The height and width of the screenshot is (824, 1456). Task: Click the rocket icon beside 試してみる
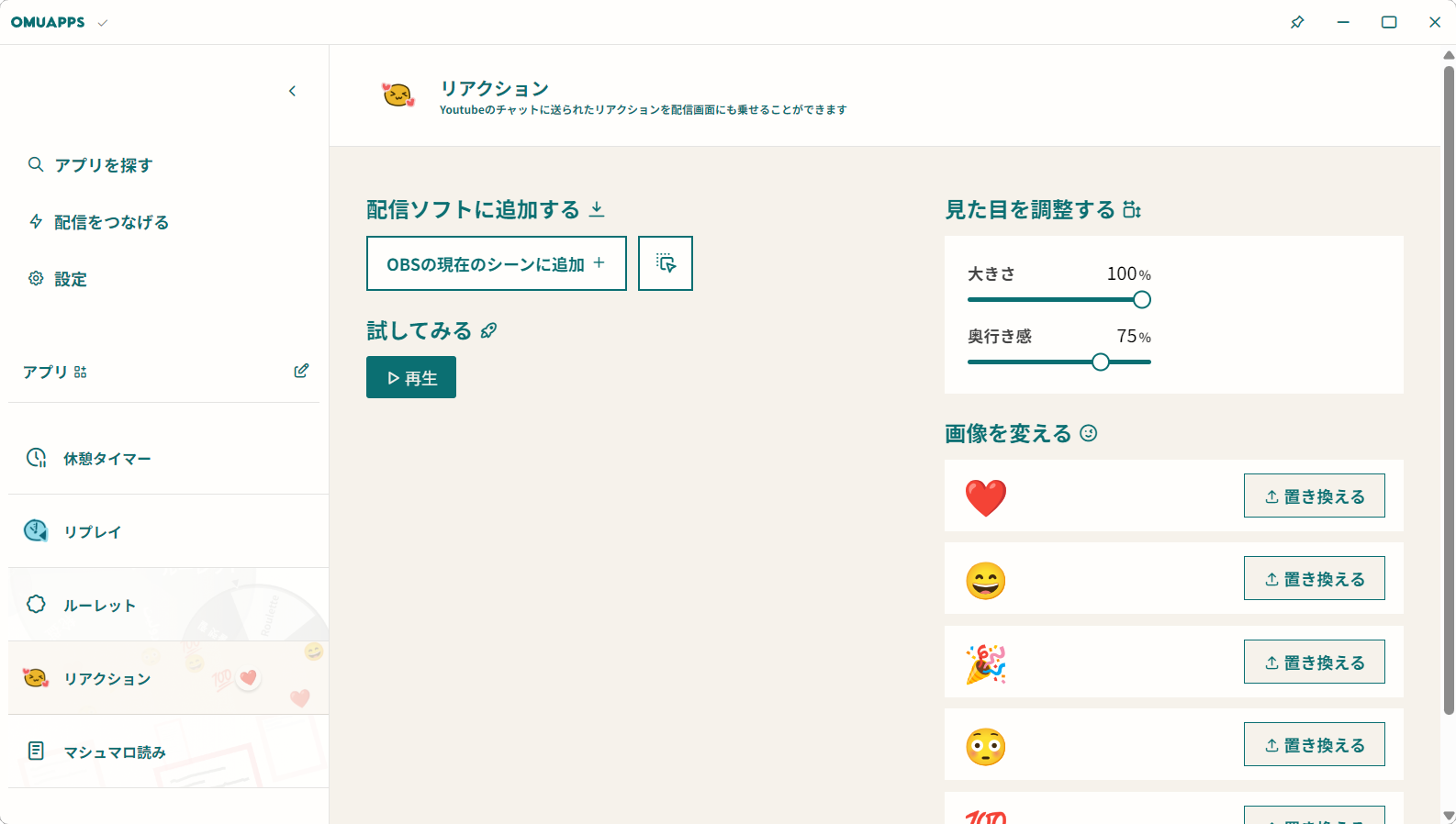point(488,330)
